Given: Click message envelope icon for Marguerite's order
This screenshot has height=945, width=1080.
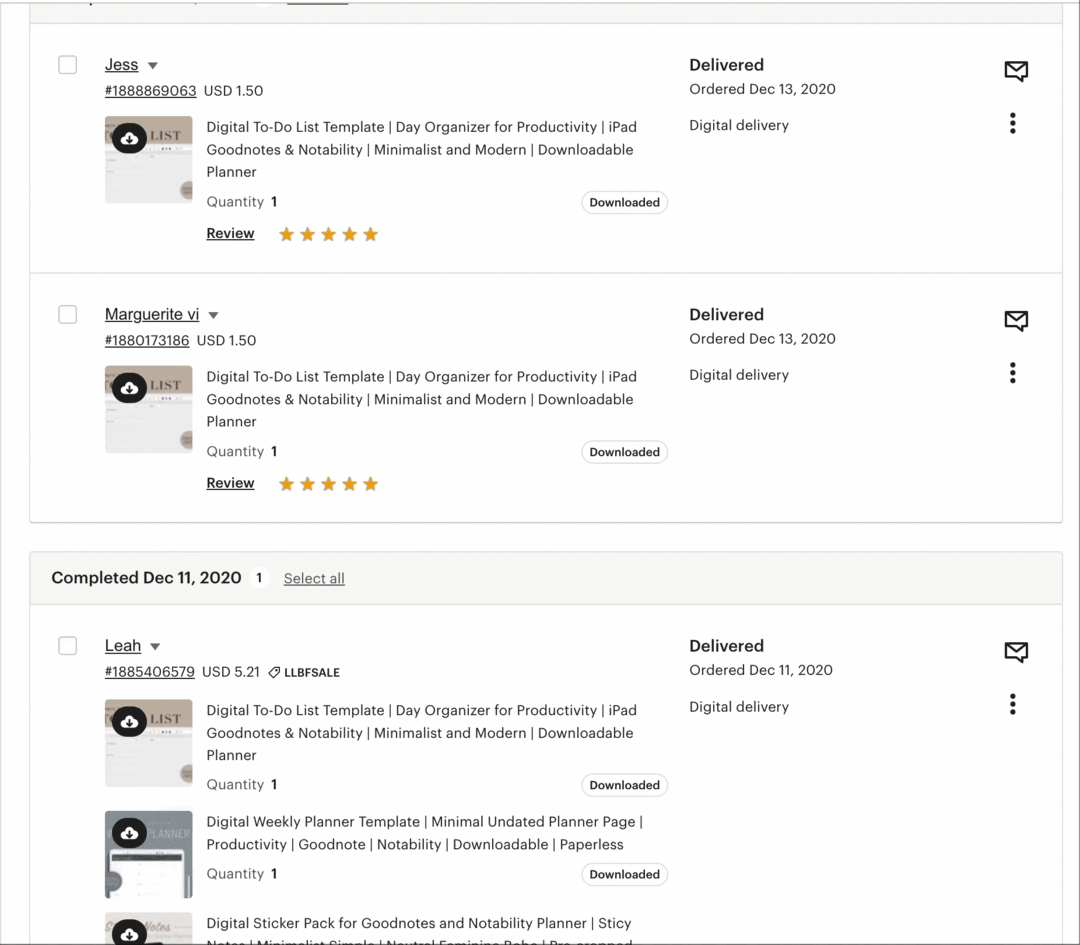Looking at the screenshot, I should pyautogui.click(x=1016, y=320).
